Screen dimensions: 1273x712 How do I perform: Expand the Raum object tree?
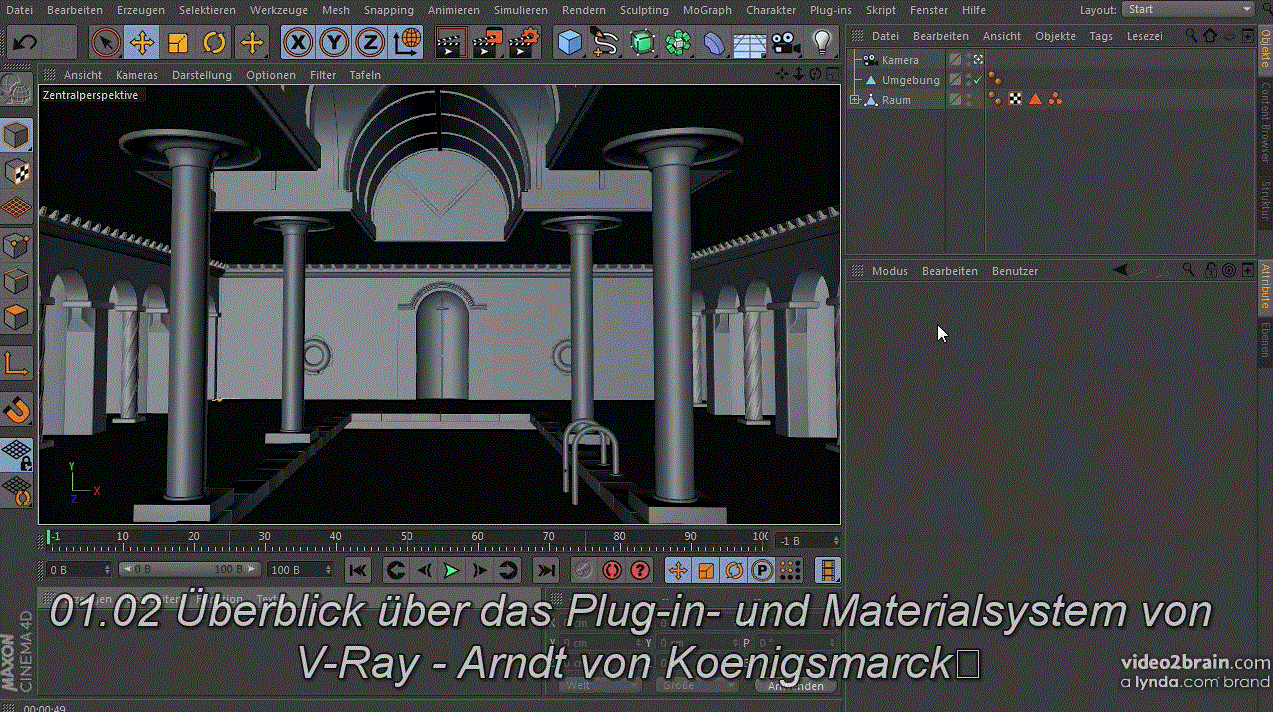pyautogui.click(x=855, y=100)
